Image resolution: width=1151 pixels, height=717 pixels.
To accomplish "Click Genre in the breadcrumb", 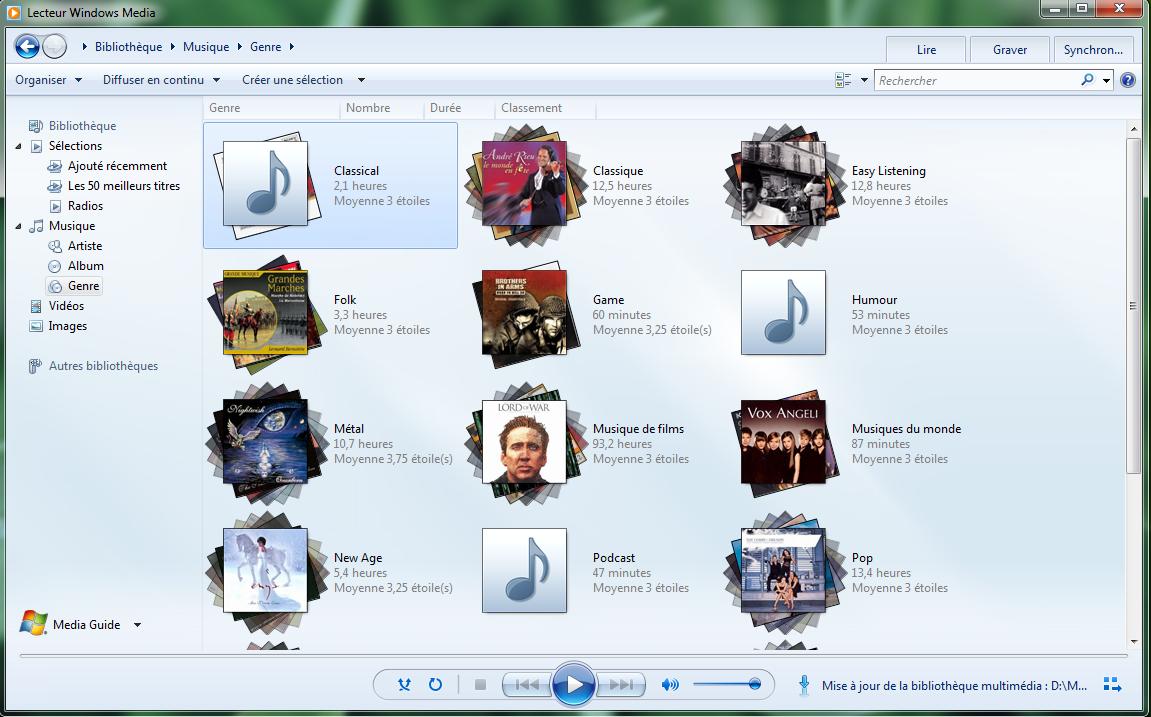I will (x=266, y=47).
